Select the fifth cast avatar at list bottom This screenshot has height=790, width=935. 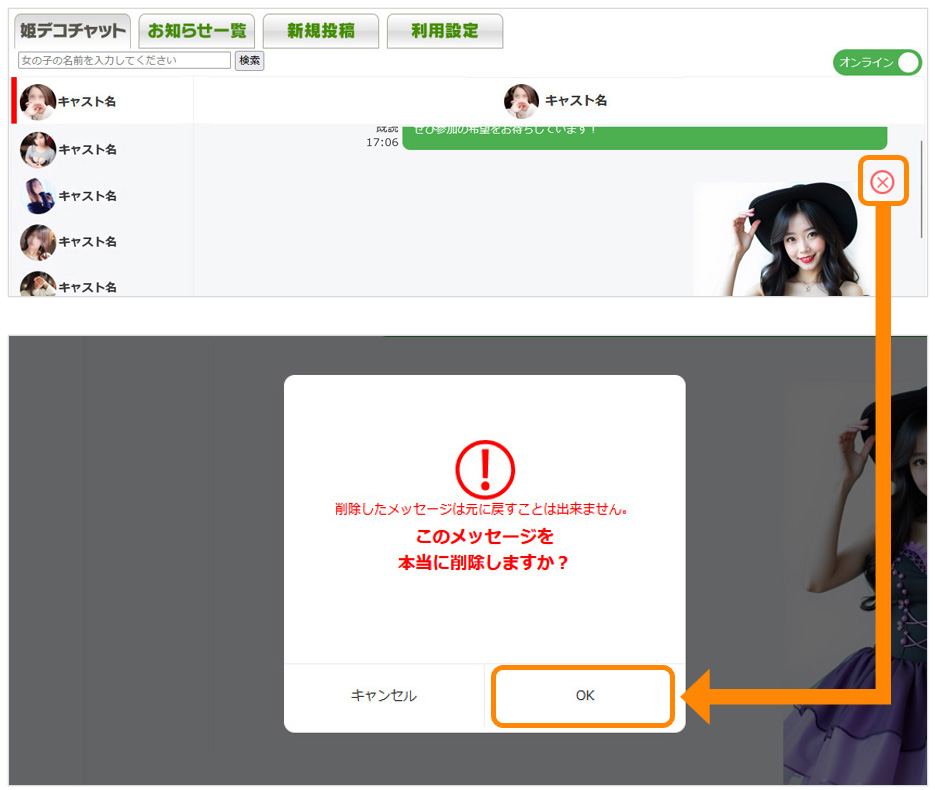tap(37, 284)
